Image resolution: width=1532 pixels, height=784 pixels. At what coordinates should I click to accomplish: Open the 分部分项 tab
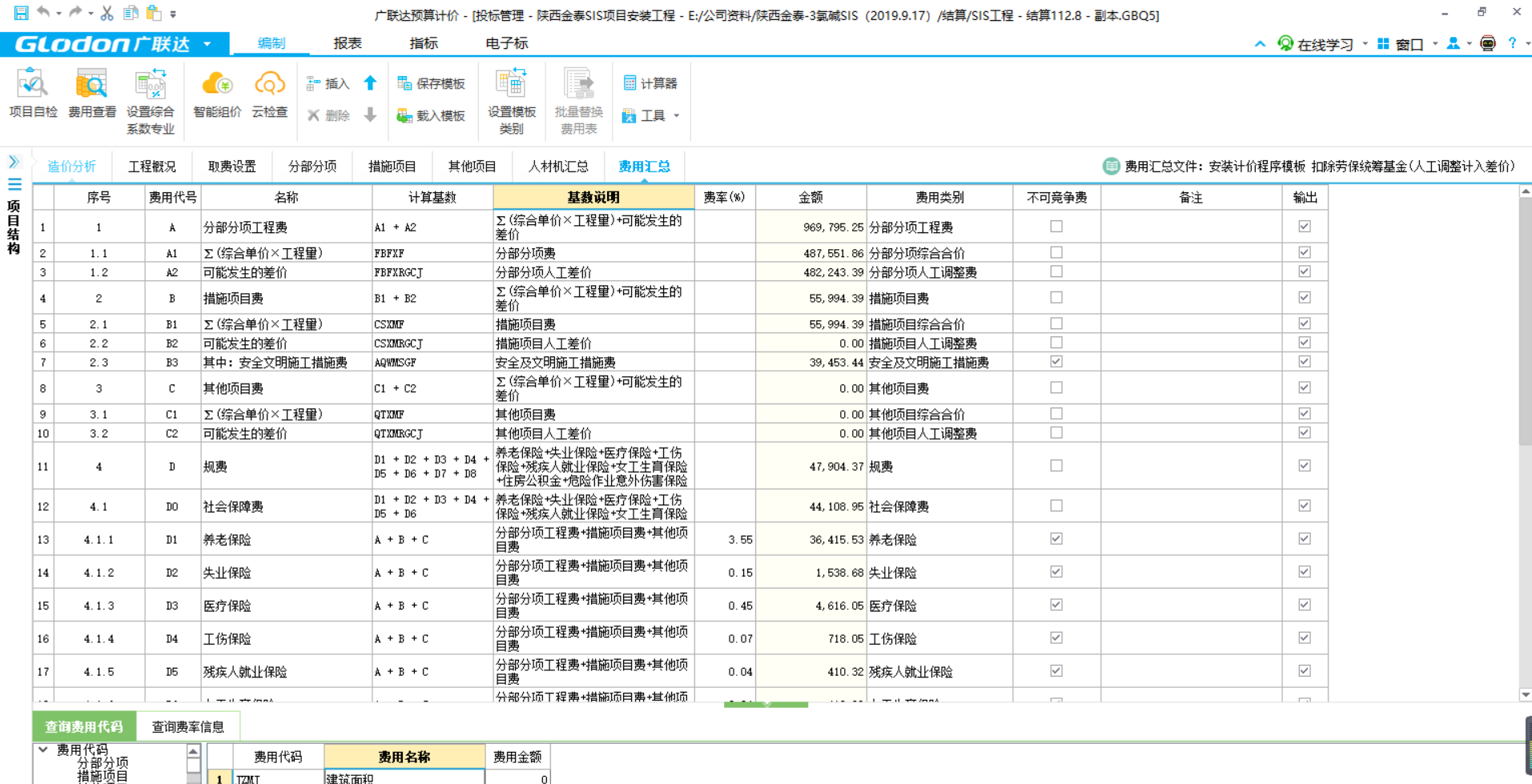coord(312,167)
